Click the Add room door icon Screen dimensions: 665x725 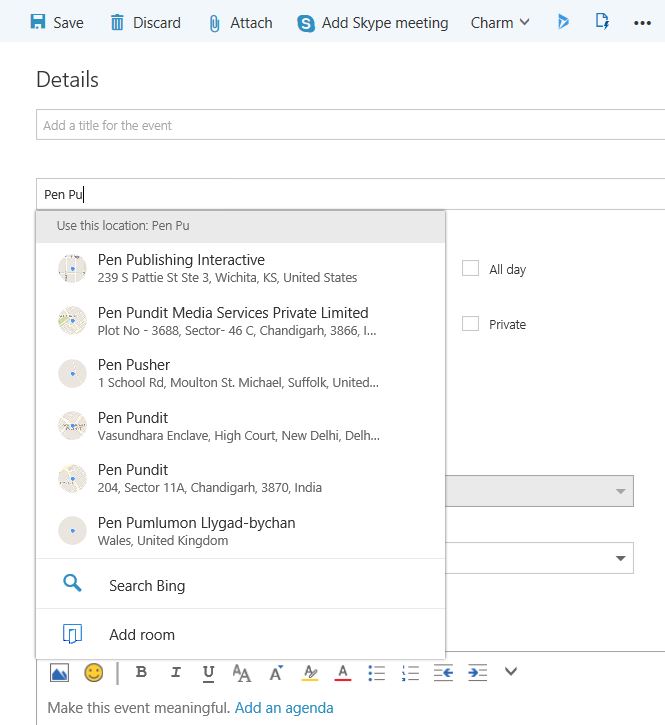pos(72,633)
